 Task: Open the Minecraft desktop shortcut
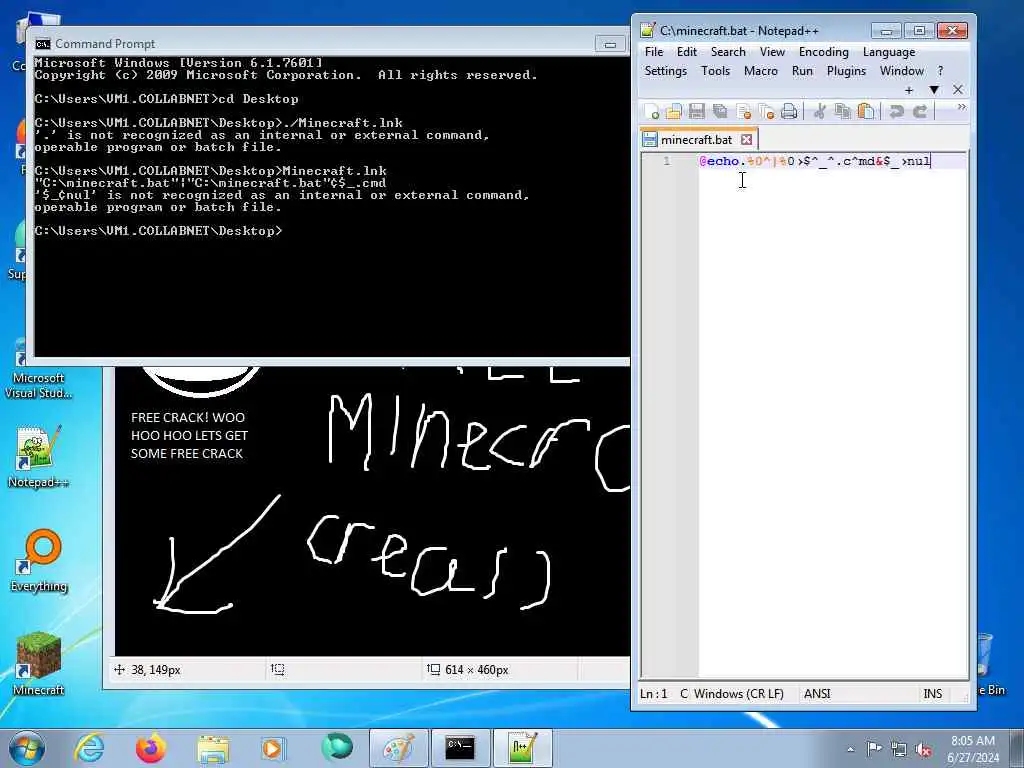[x=39, y=664]
